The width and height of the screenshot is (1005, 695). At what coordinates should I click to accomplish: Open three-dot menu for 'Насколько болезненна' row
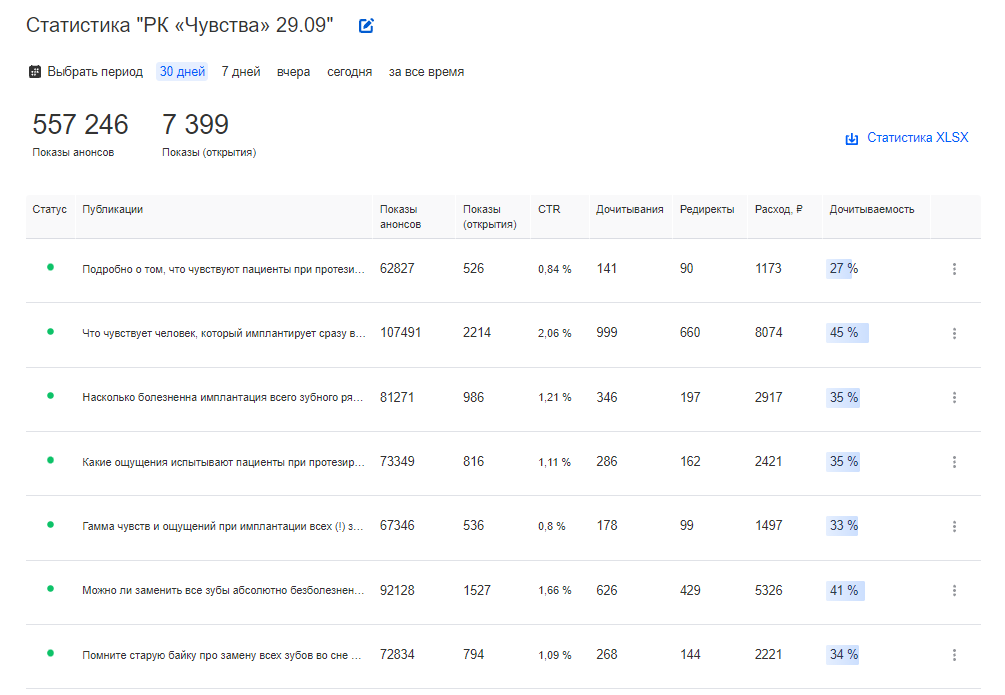coord(954,398)
